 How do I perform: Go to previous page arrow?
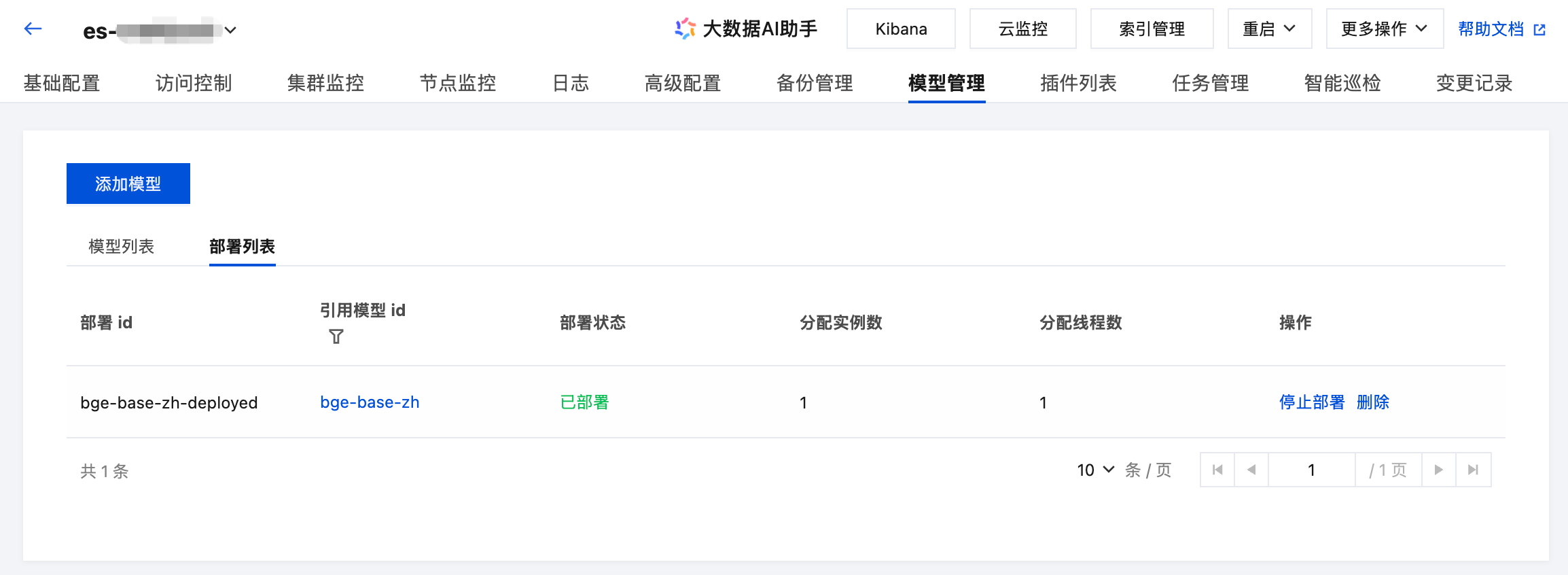coord(1251,470)
